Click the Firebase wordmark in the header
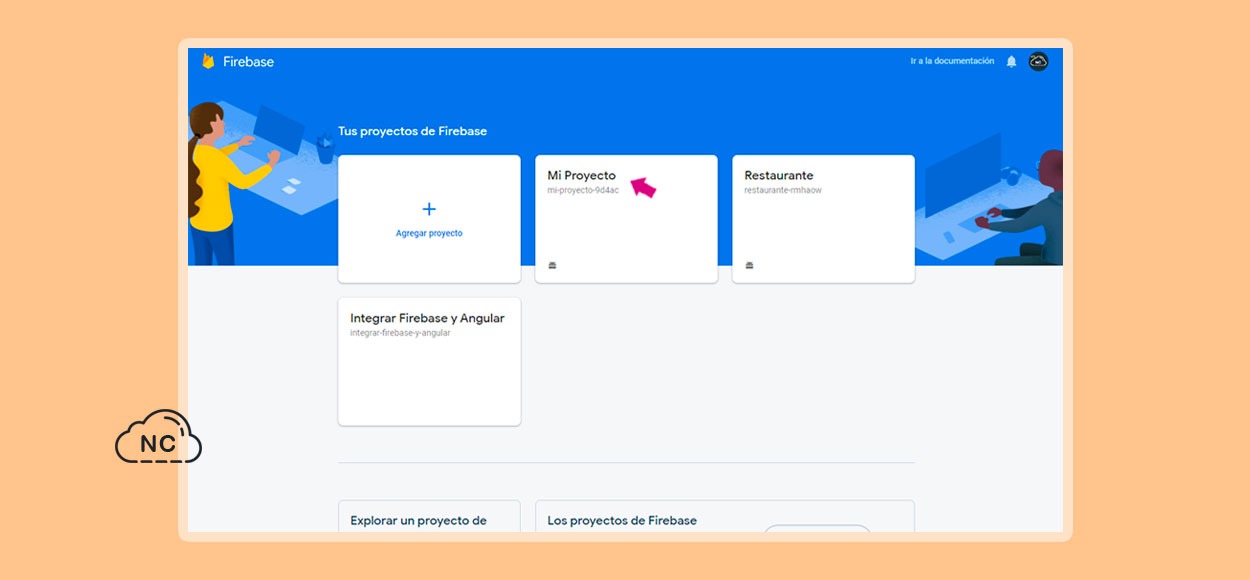The width and height of the screenshot is (1250, 580). coord(248,62)
